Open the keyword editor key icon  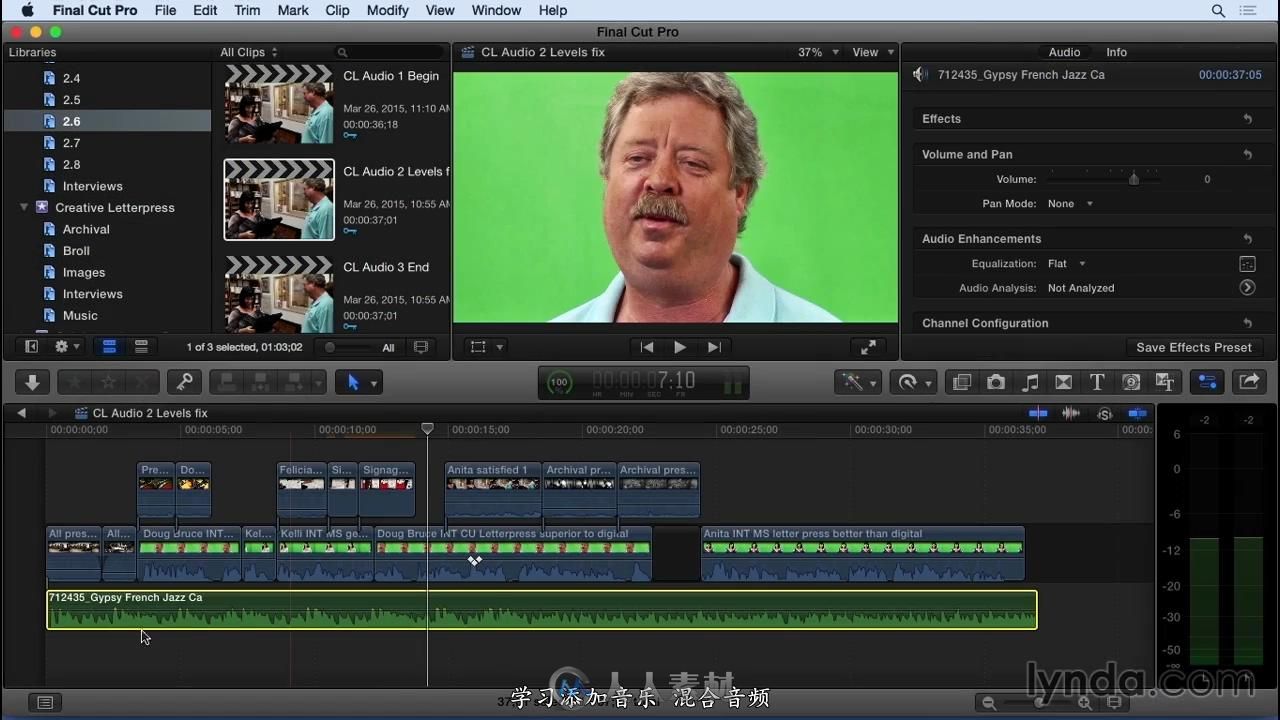click(x=184, y=382)
